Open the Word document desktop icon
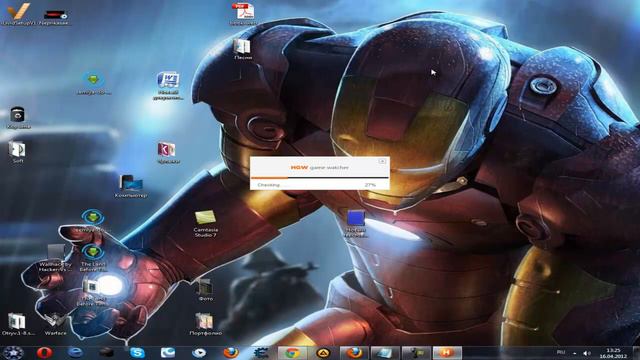Screen dimensions: 640x360 [168, 81]
